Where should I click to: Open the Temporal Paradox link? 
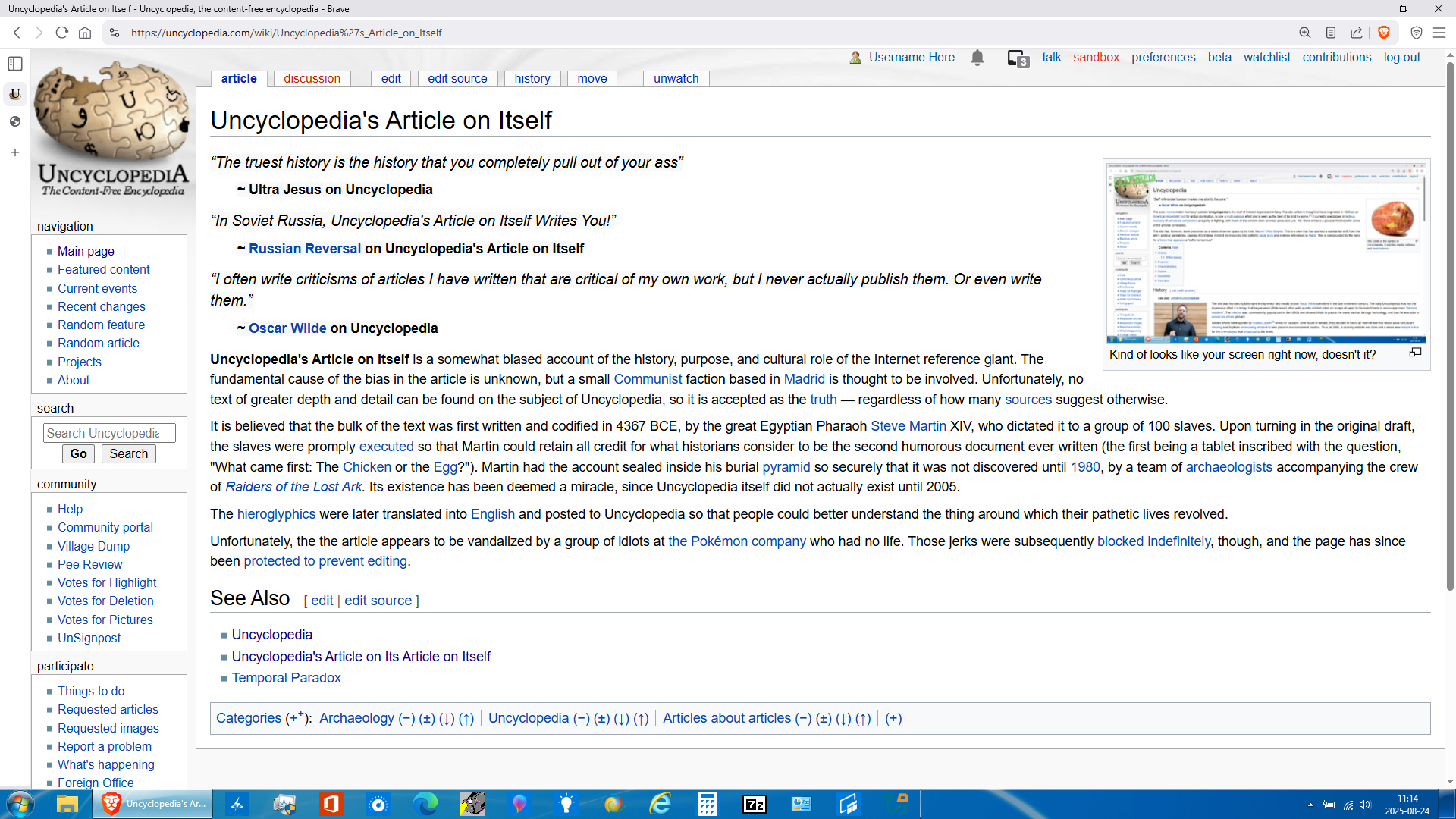point(286,678)
